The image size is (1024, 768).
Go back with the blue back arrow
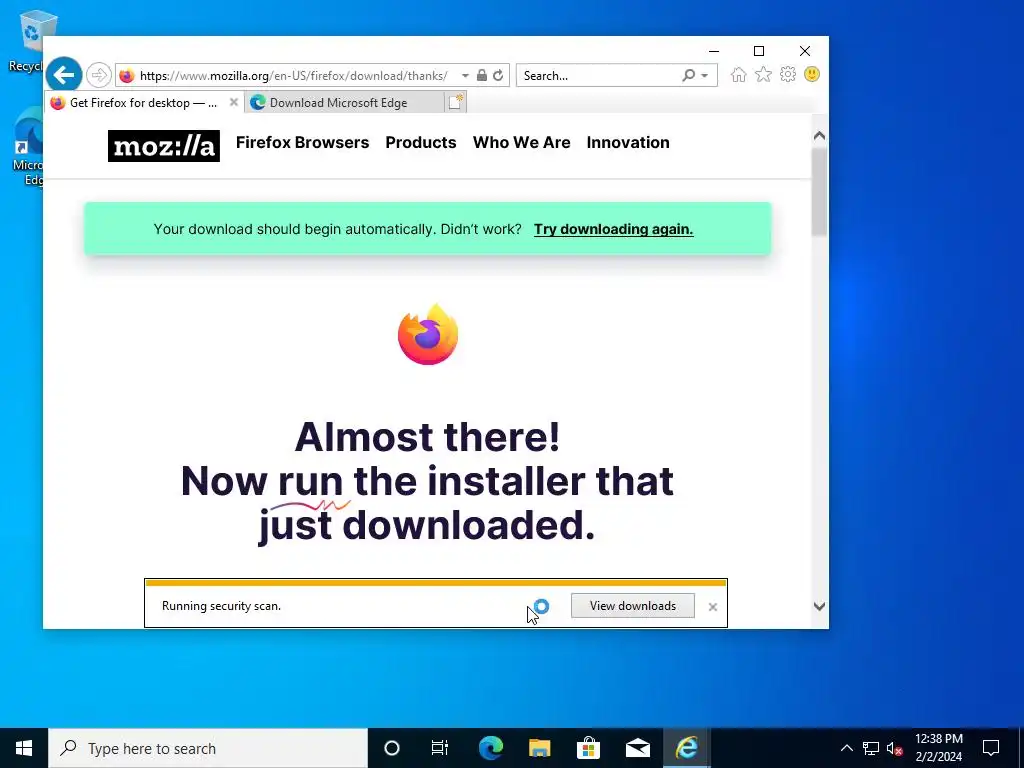[63, 75]
